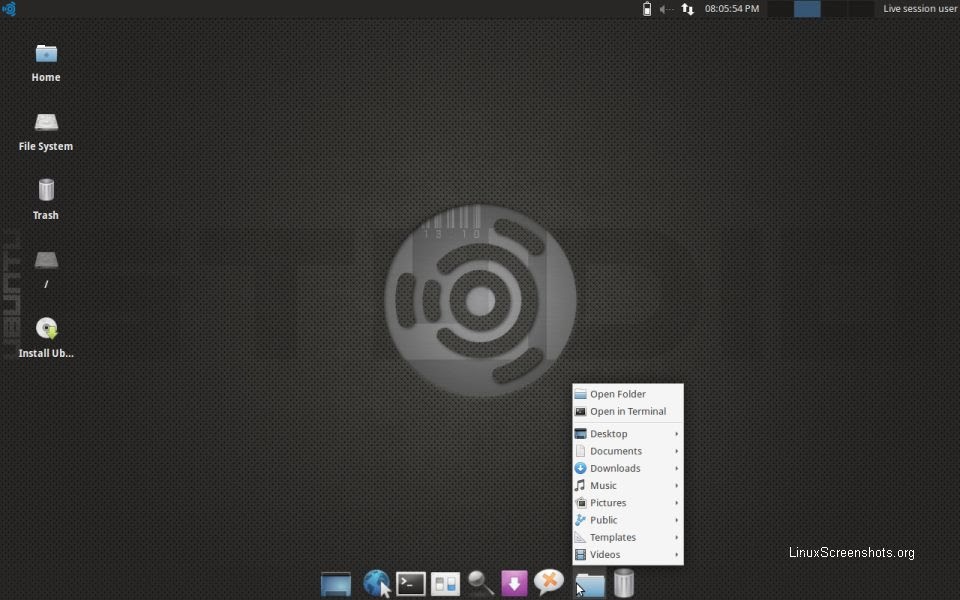Open the trash can icon in dock
The width and height of the screenshot is (960, 600).
(x=624, y=583)
